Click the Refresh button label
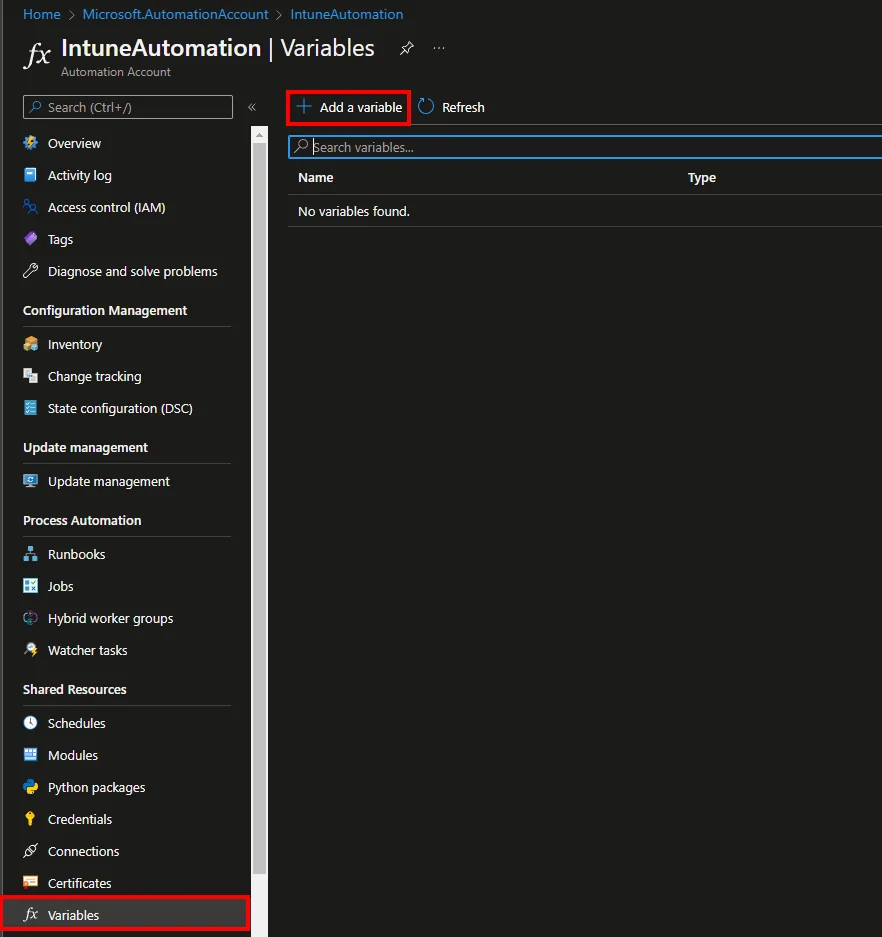 (463, 108)
